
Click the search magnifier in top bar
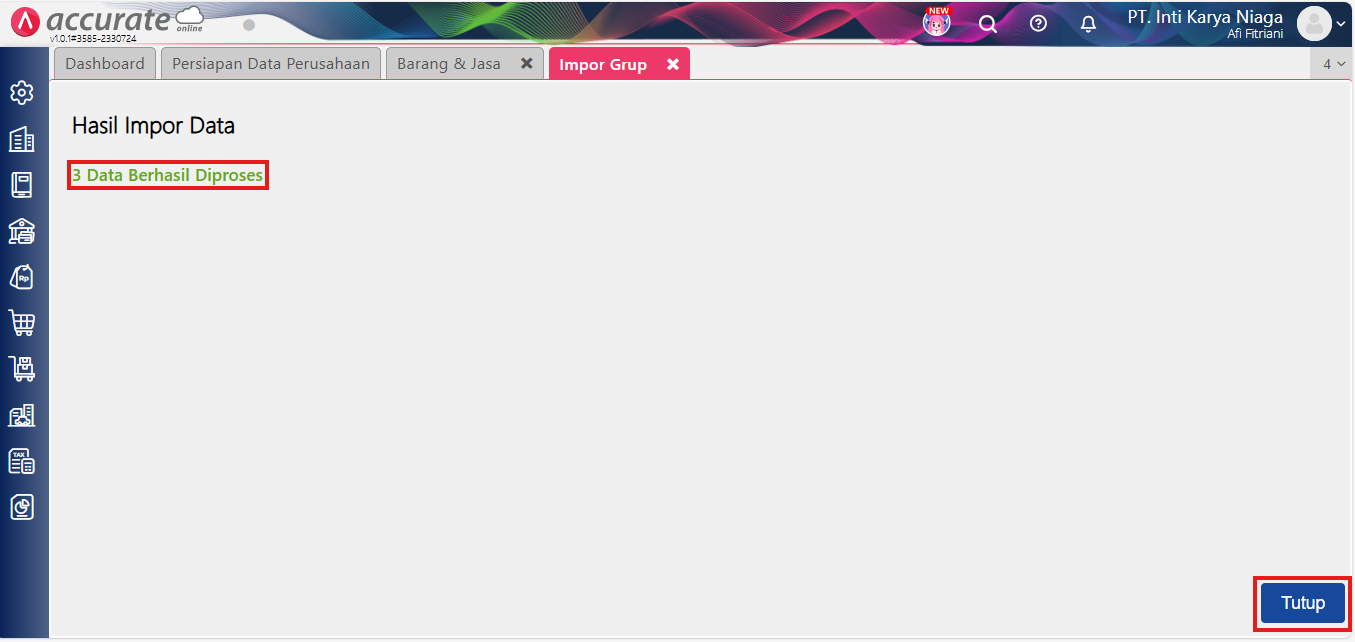pyautogui.click(x=987, y=24)
